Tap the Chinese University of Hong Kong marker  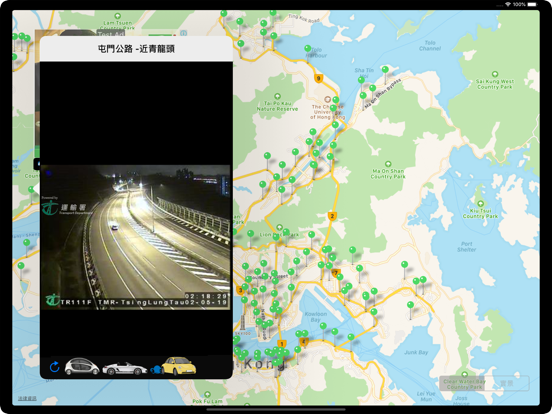point(327,99)
